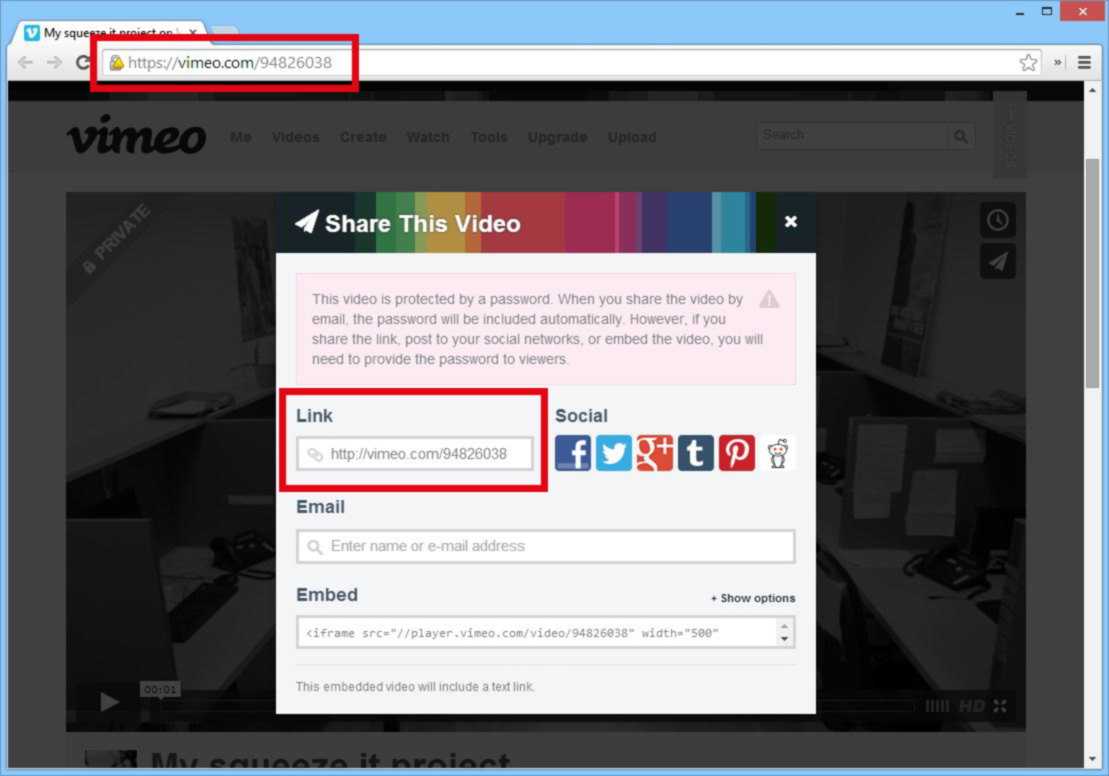The height and width of the screenshot is (776, 1109).
Task: Open the Upgrade menu item
Action: pos(557,137)
